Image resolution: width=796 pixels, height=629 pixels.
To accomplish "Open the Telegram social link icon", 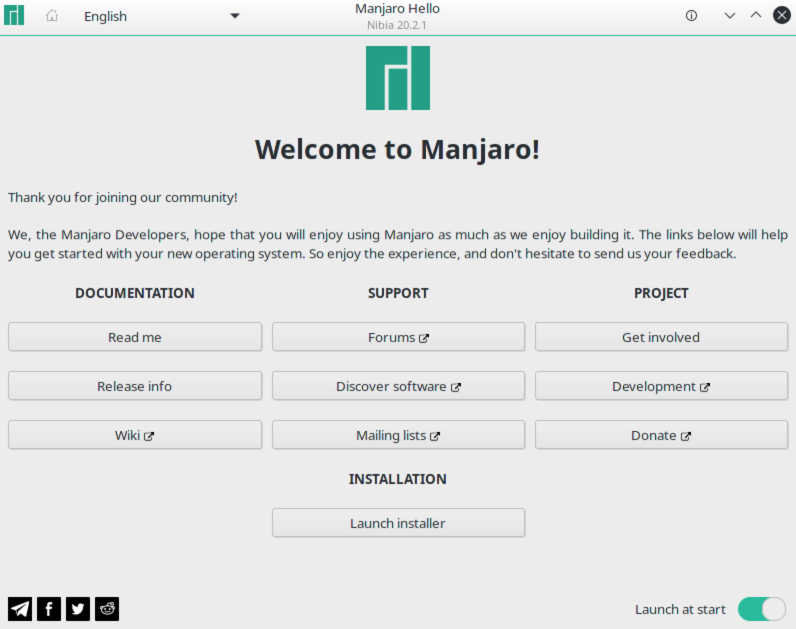I will 20,609.
